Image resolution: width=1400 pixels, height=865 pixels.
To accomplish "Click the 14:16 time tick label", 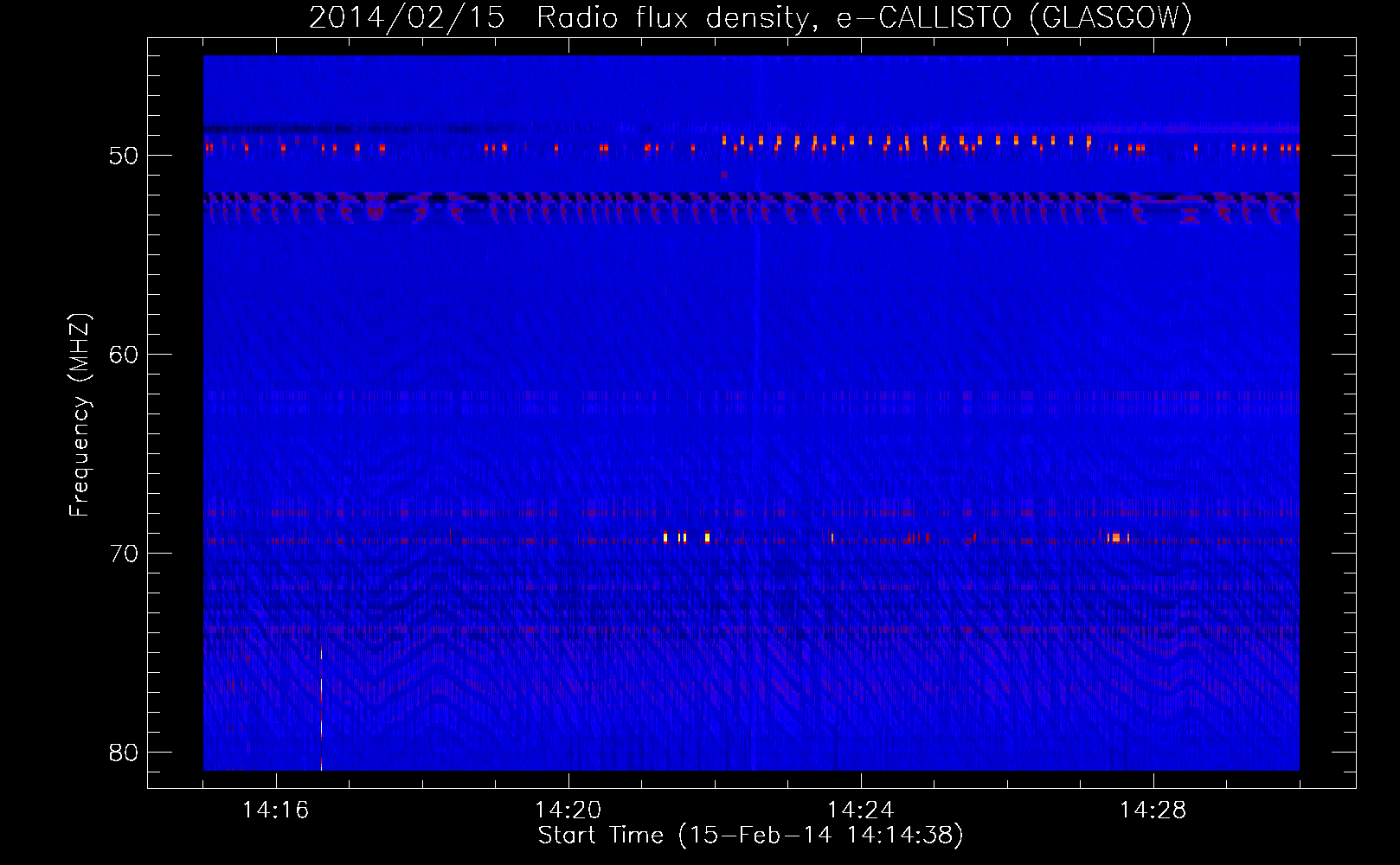I will [275, 811].
